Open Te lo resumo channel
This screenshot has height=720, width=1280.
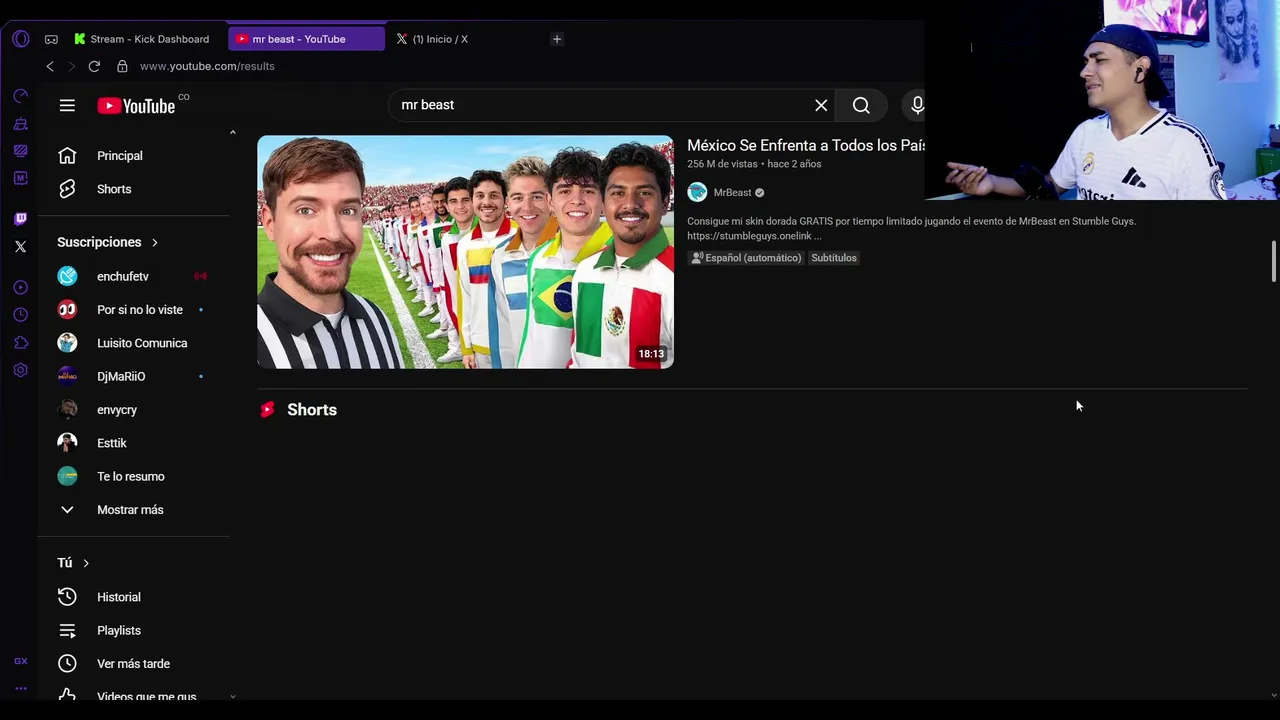133,476
